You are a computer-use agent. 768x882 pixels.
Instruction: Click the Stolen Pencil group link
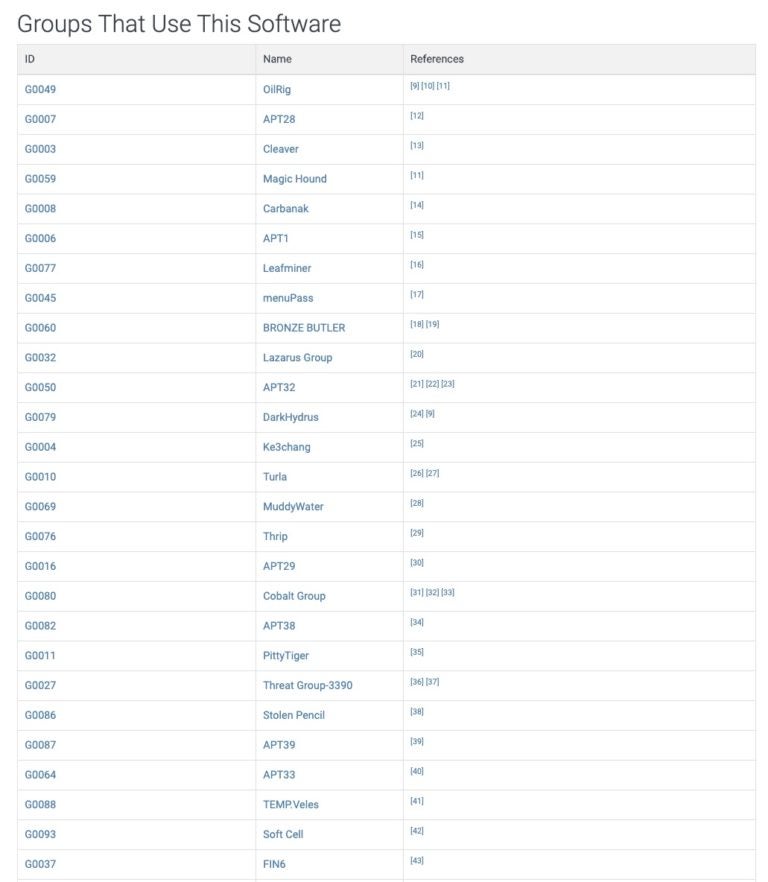(x=293, y=715)
